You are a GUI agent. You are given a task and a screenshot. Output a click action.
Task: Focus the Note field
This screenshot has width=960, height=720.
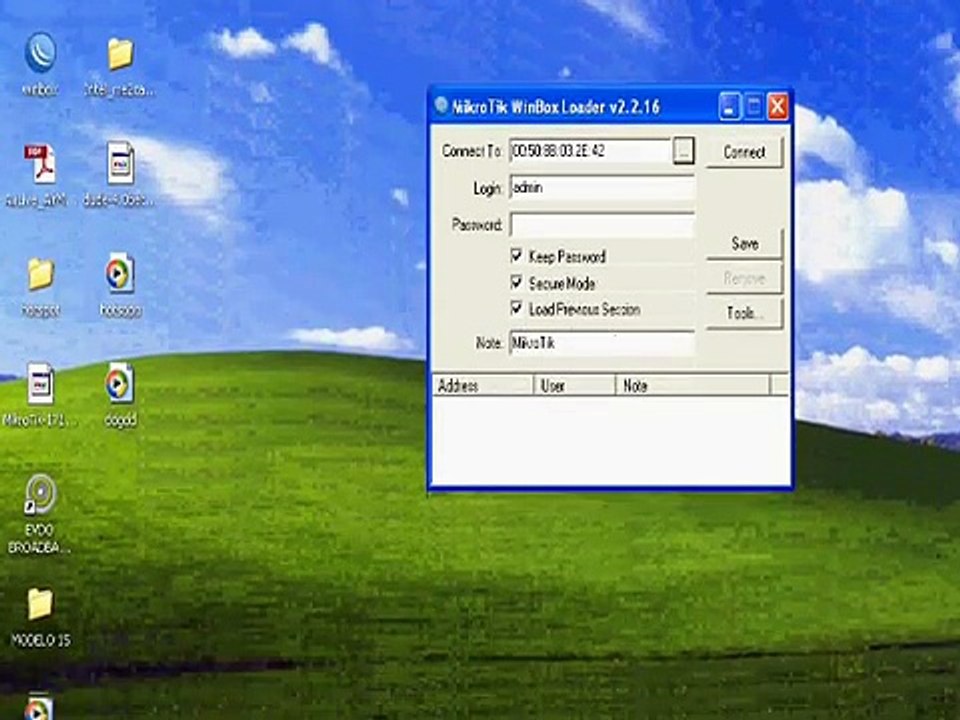[602, 343]
